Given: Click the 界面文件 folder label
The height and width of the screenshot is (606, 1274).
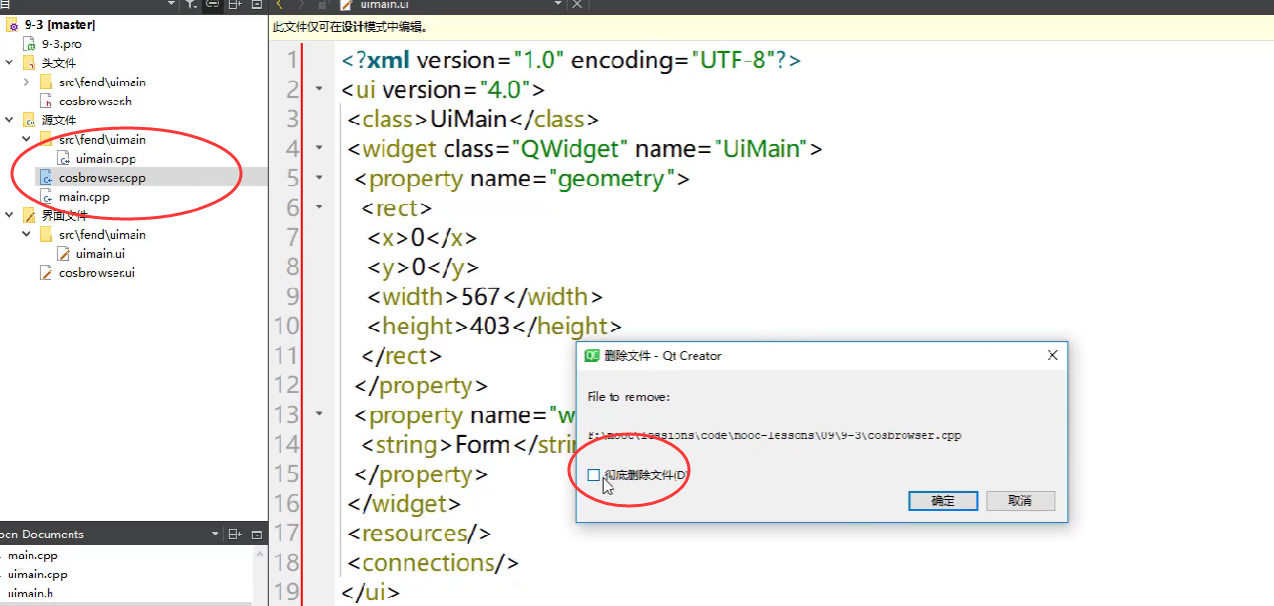Looking at the screenshot, I should coord(64,215).
